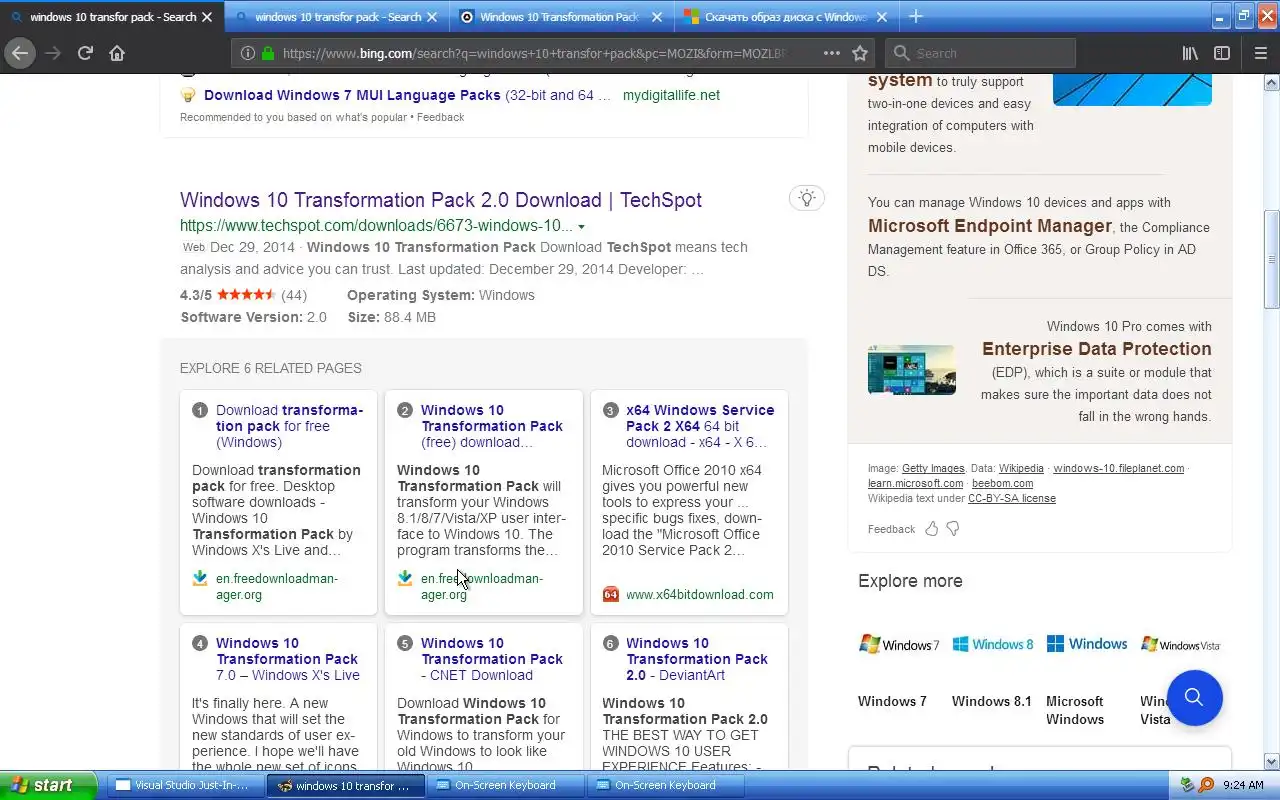Switch to second windows 10 transfor pack tab
This screenshot has height=800, width=1280.
coord(337,17)
